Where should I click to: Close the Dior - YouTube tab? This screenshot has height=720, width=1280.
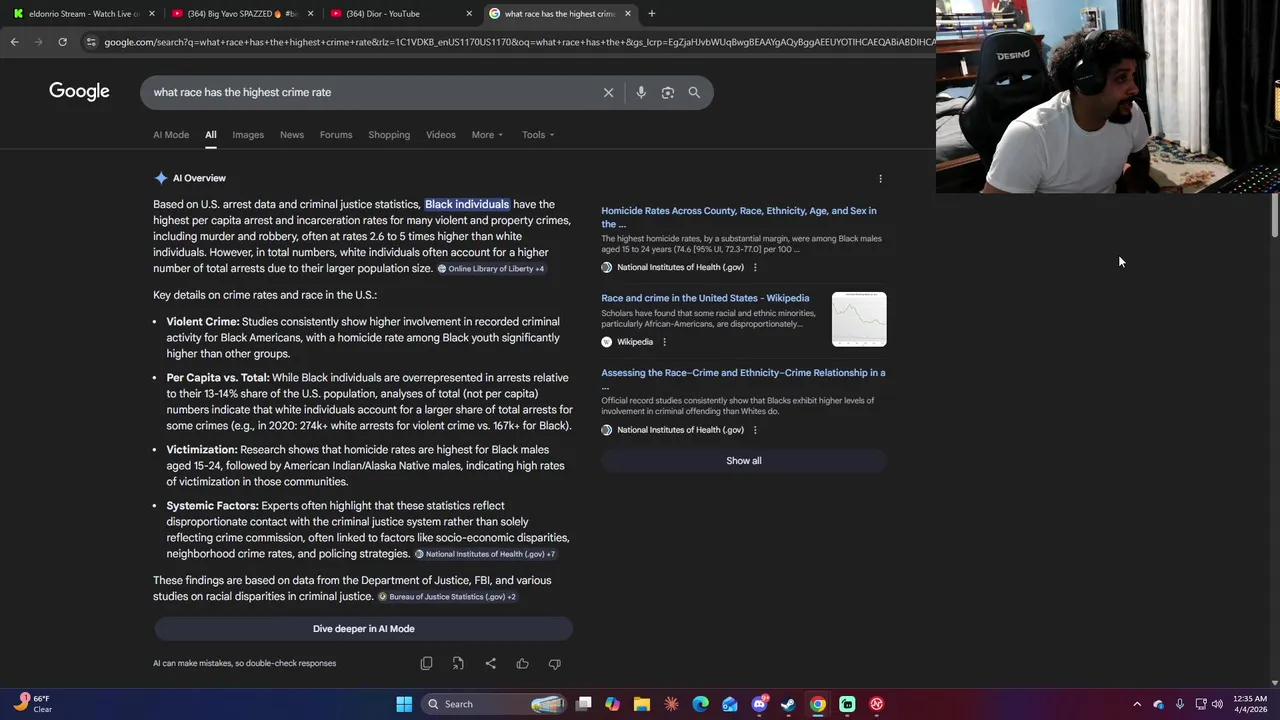pyautogui.click(x=469, y=14)
